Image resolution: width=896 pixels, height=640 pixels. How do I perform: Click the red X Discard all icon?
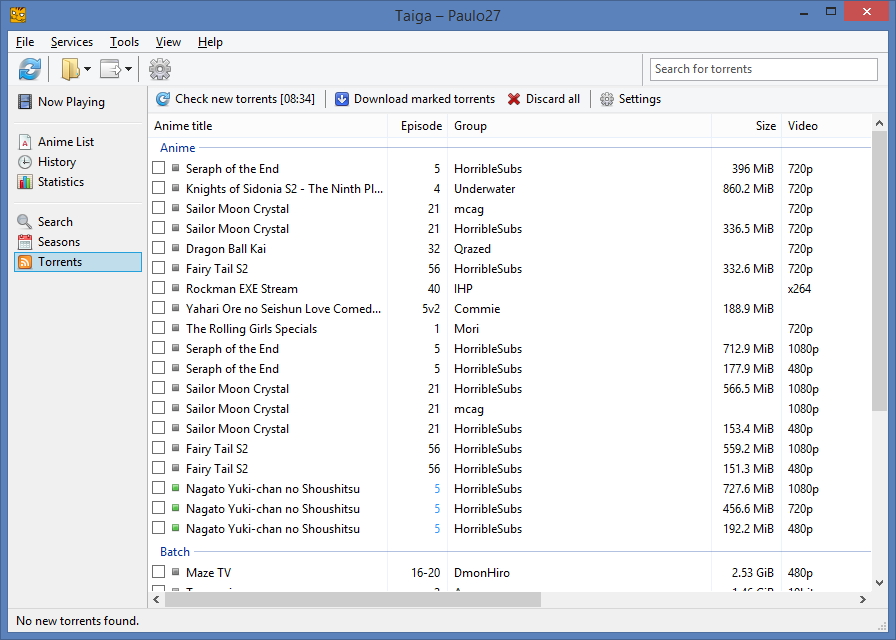point(514,99)
